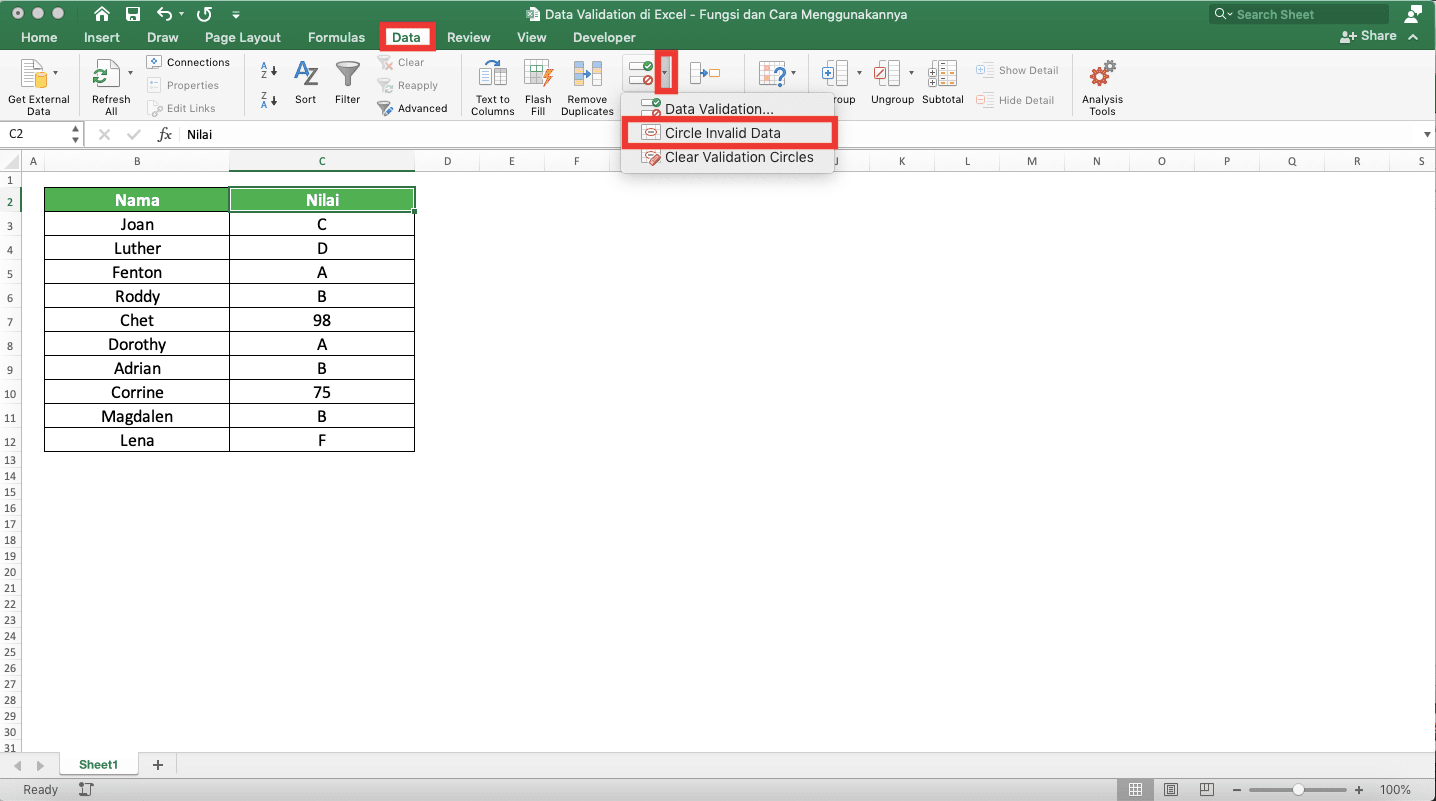Switch to Page Break Preview view
The width and height of the screenshot is (1436, 801).
point(1207,790)
